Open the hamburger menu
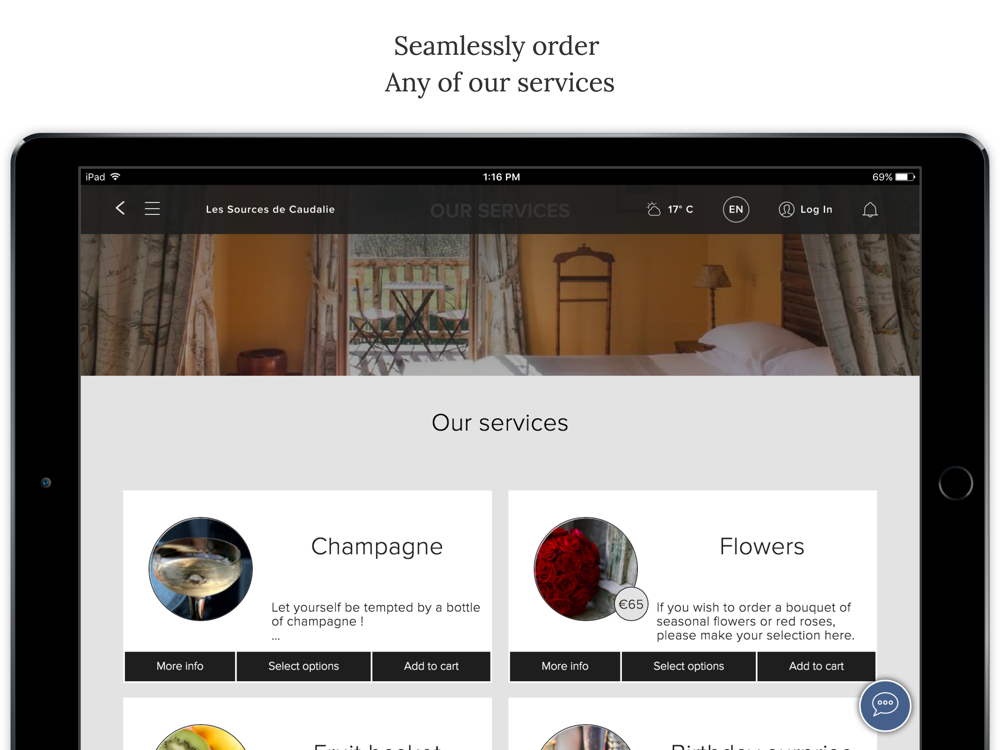 (x=152, y=209)
